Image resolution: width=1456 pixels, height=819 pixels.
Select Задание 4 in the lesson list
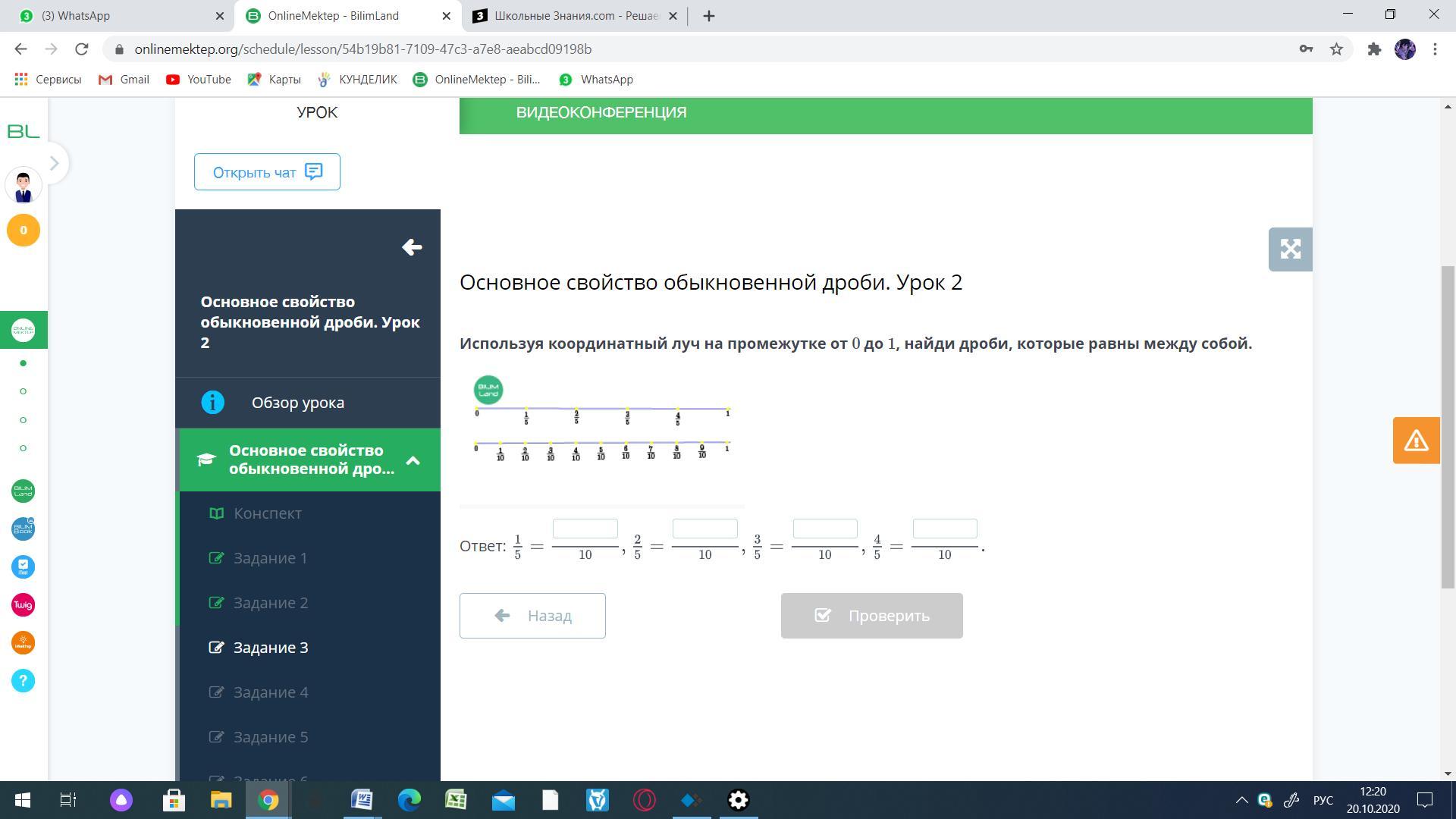[270, 692]
